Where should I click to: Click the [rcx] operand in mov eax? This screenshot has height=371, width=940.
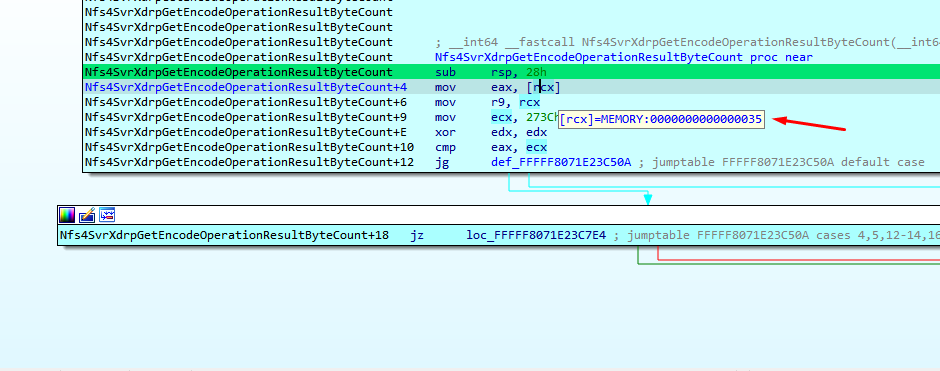pos(543,88)
